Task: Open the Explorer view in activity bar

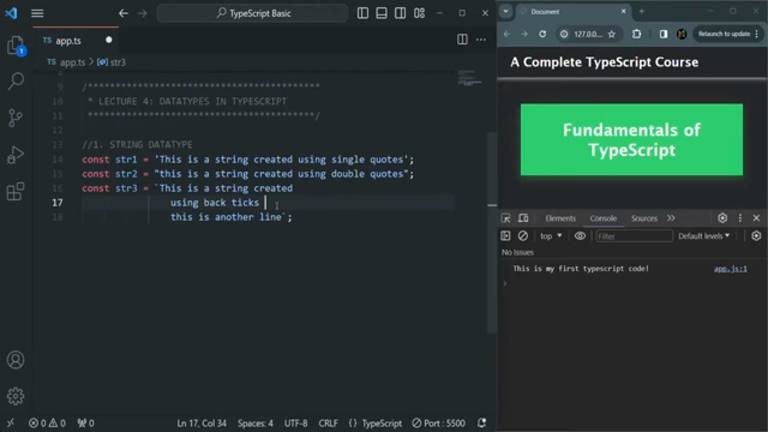Action: (x=16, y=46)
